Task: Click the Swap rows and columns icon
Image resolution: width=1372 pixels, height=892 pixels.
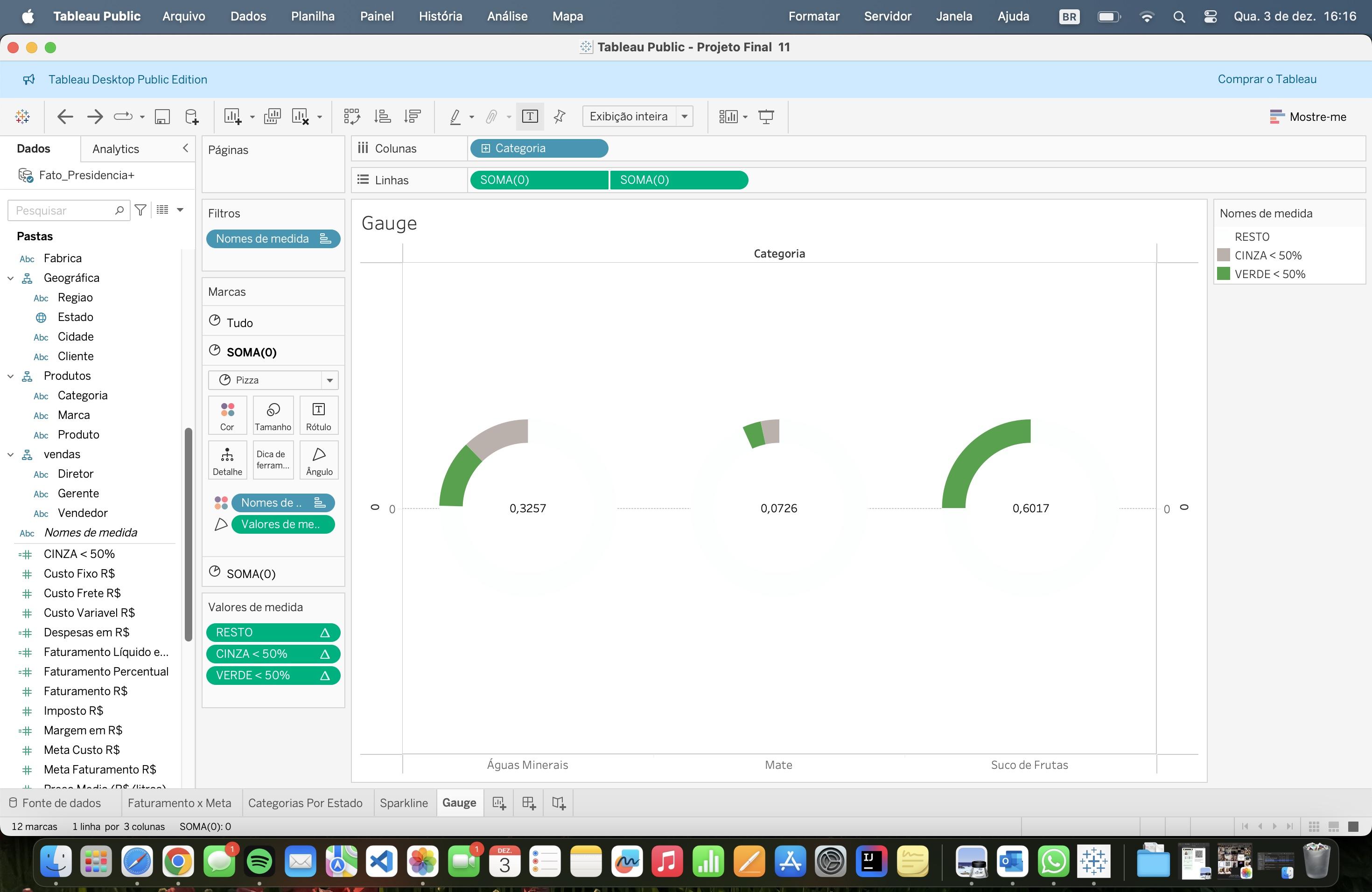Action: [352, 117]
